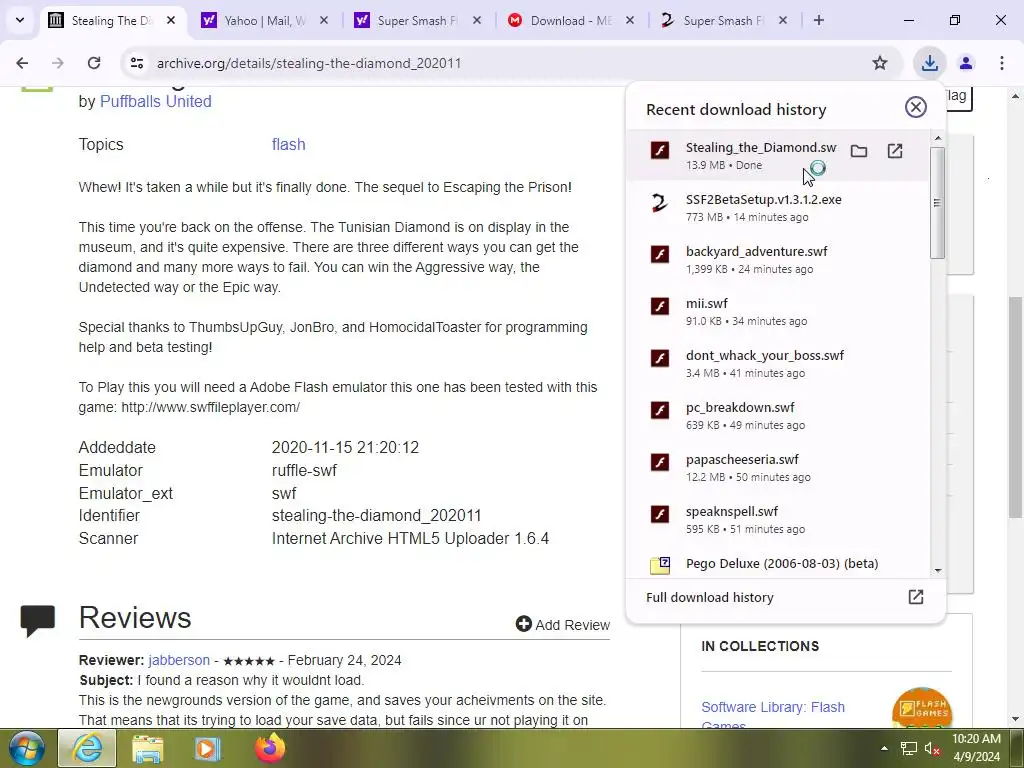Open Full download history external icon
The height and width of the screenshot is (768, 1024).
(916, 597)
